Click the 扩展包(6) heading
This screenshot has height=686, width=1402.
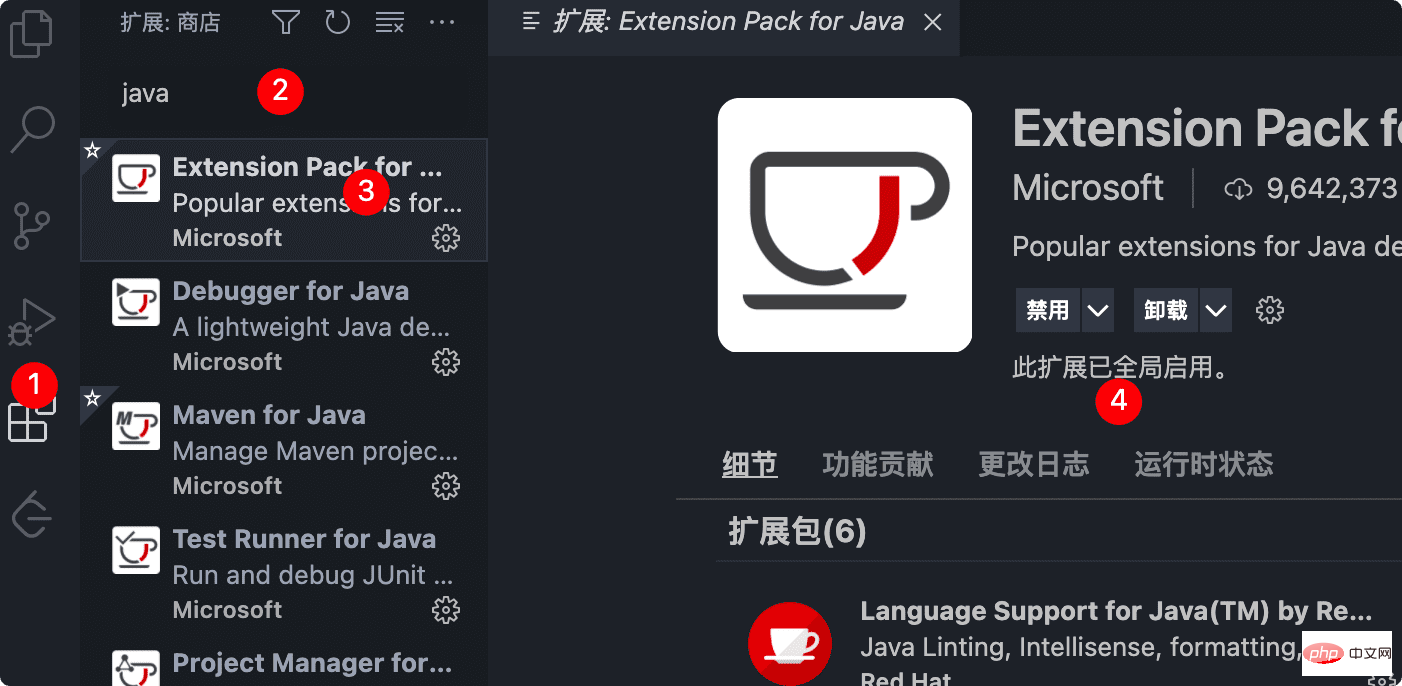797,531
